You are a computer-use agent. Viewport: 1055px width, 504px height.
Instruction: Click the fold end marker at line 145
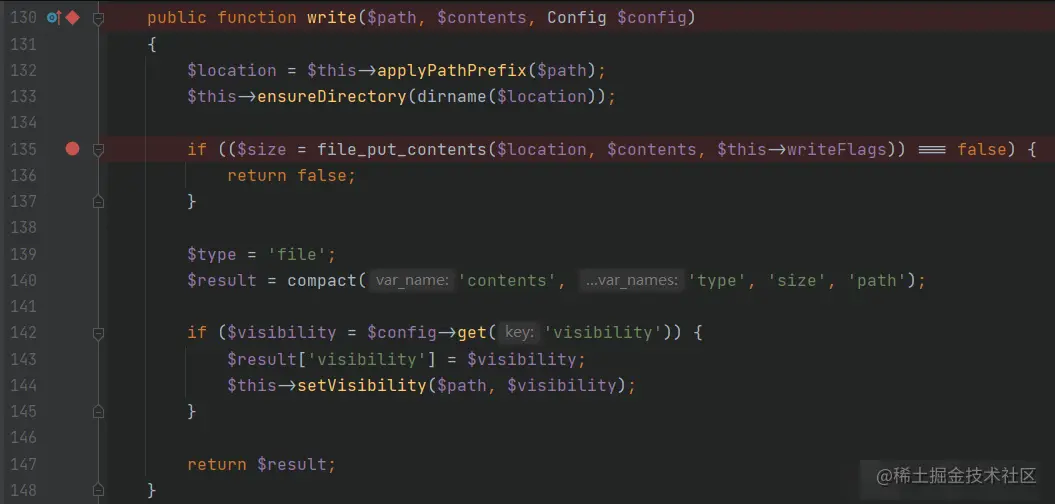click(x=98, y=411)
